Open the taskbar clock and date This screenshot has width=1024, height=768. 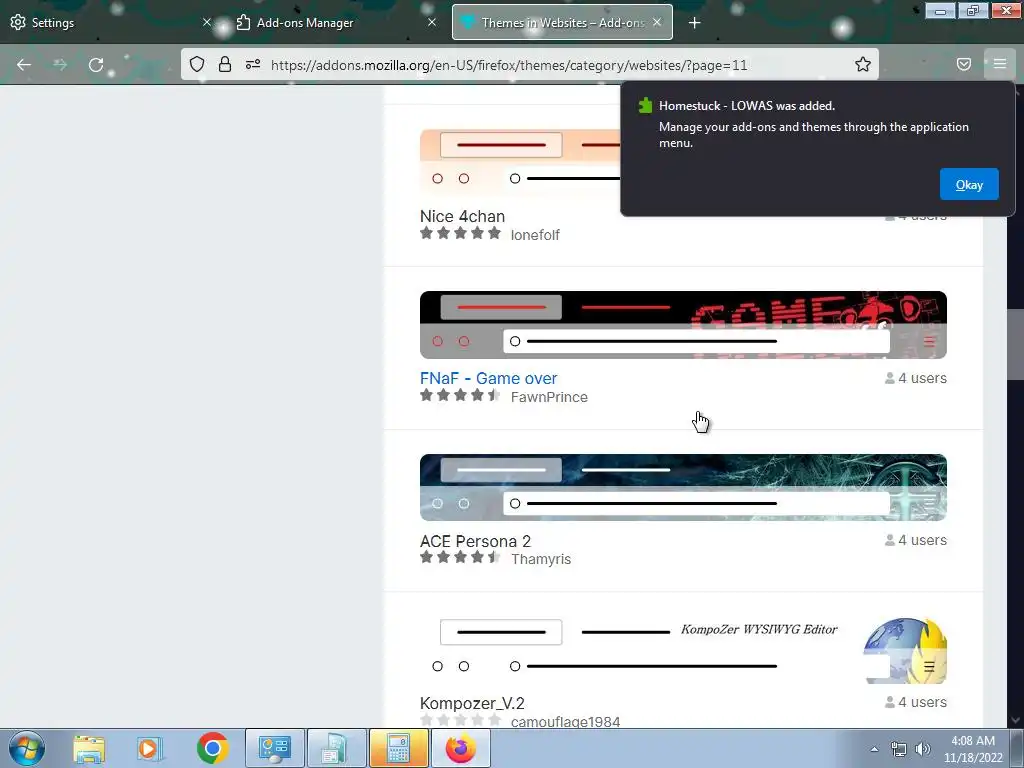[x=972, y=749]
